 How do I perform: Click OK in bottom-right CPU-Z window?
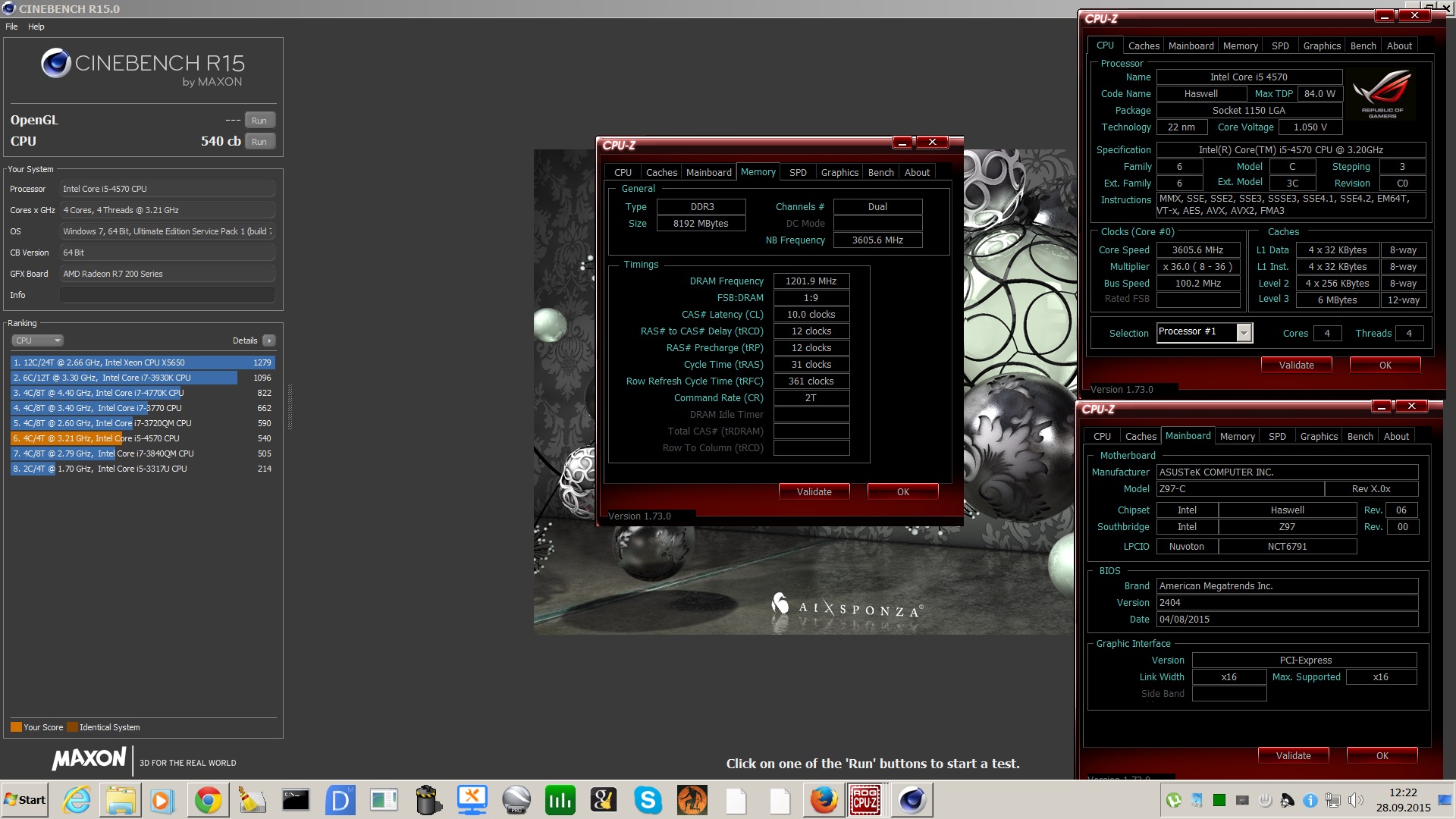(x=1382, y=756)
